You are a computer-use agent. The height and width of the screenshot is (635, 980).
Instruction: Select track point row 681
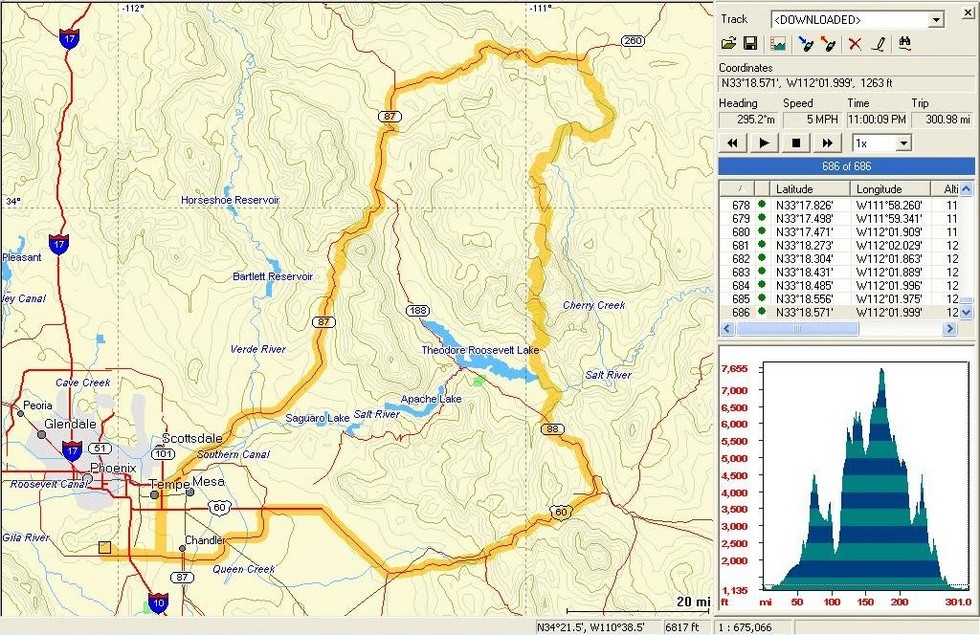(839, 246)
